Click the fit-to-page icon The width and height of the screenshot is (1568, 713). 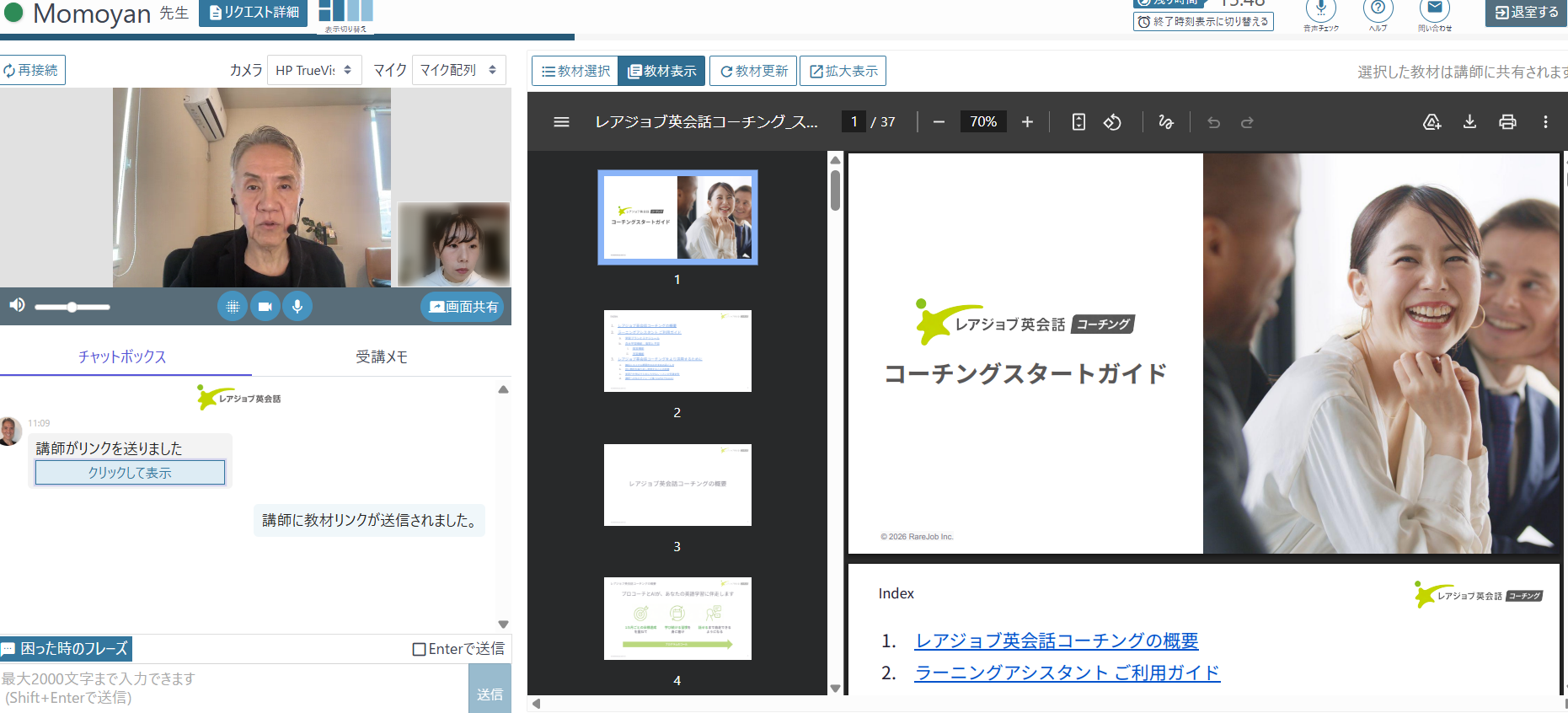1078,122
